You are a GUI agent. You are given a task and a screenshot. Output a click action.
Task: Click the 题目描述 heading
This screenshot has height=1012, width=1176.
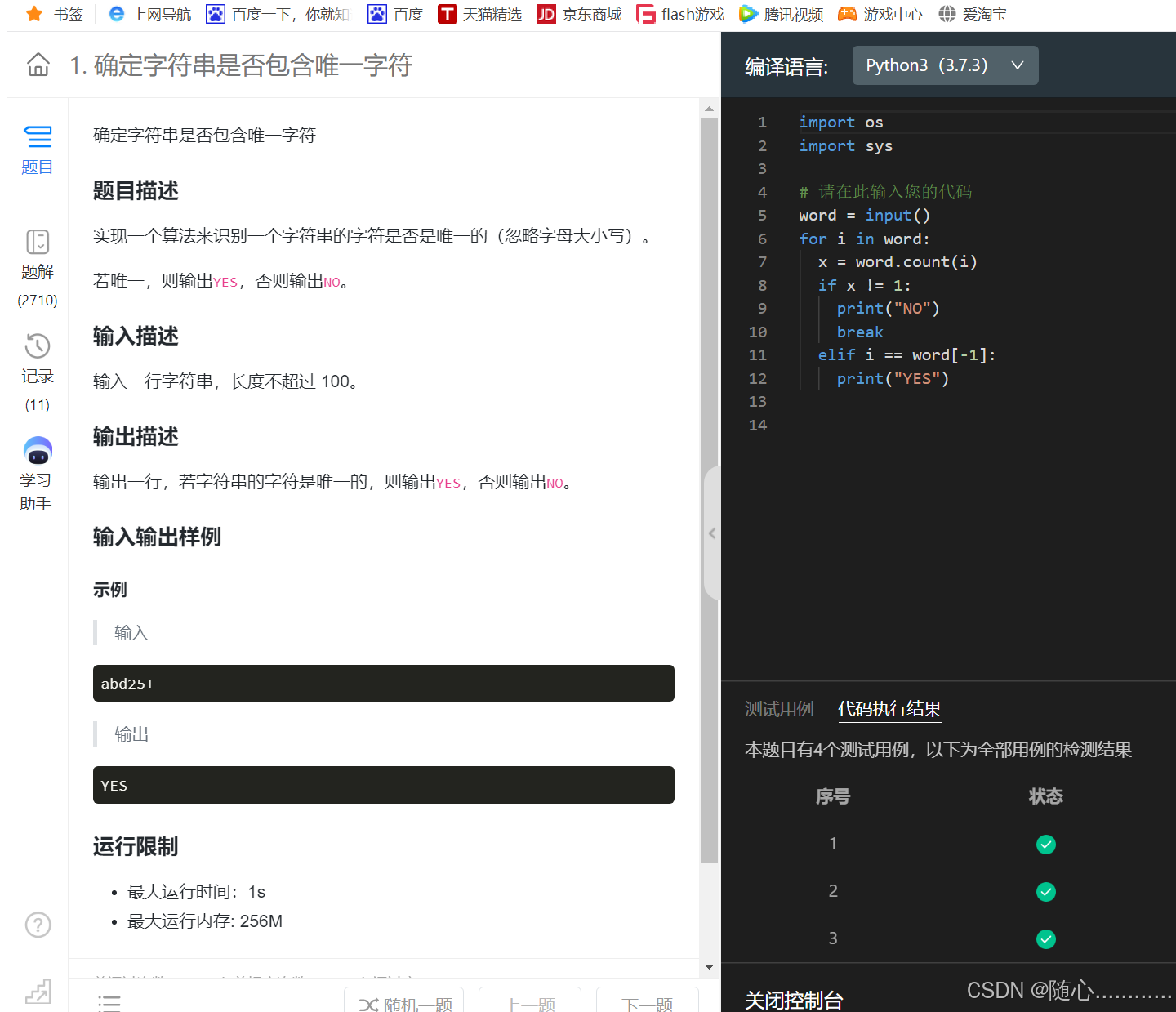[x=136, y=191]
